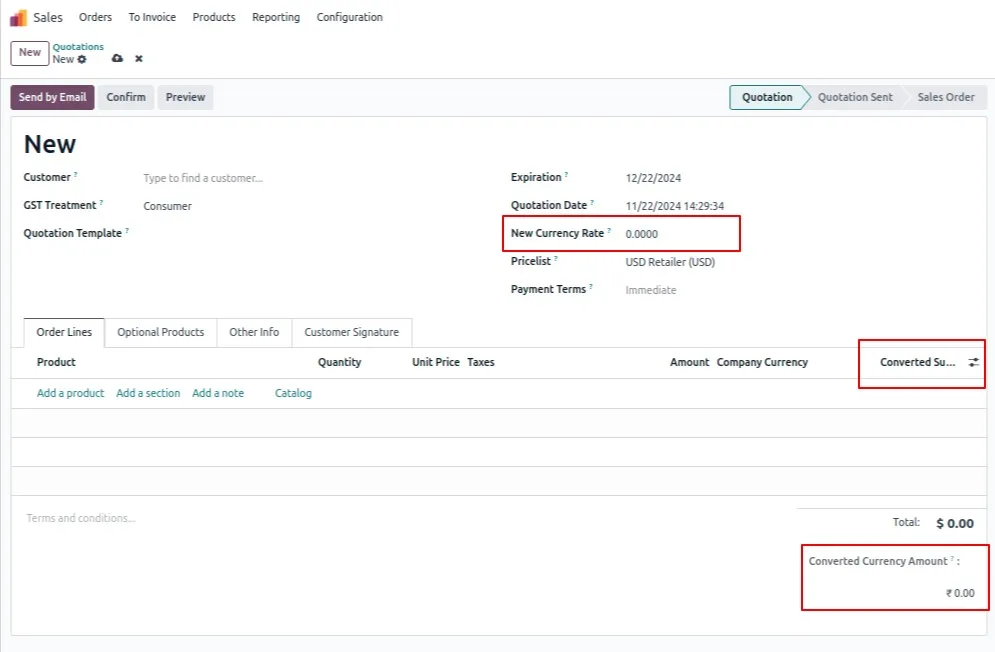Image resolution: width=995 pixels, height=652 pixels.
Task: Open the Orders menu
Action: pos(95,17)
